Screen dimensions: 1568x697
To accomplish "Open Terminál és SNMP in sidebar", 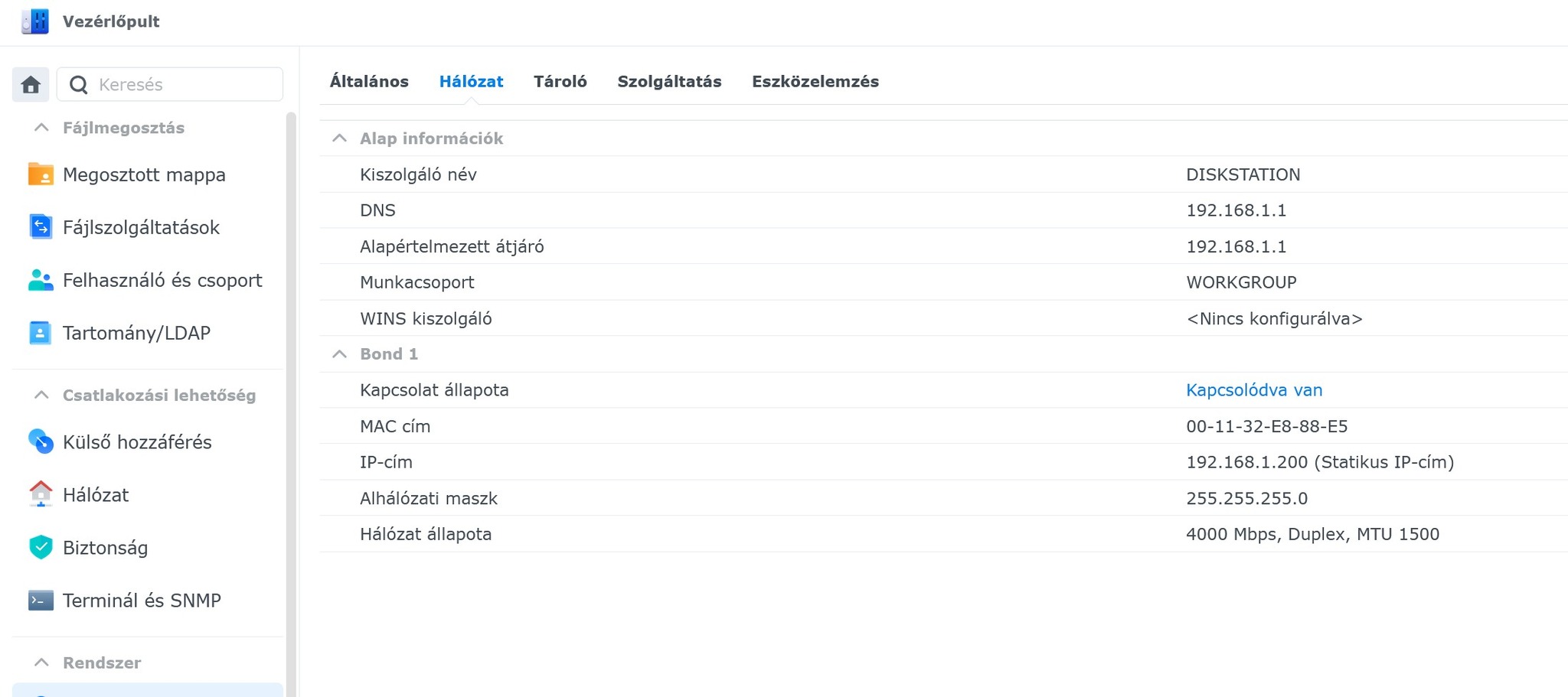I will pyautogui.click(x=142, y=601).
